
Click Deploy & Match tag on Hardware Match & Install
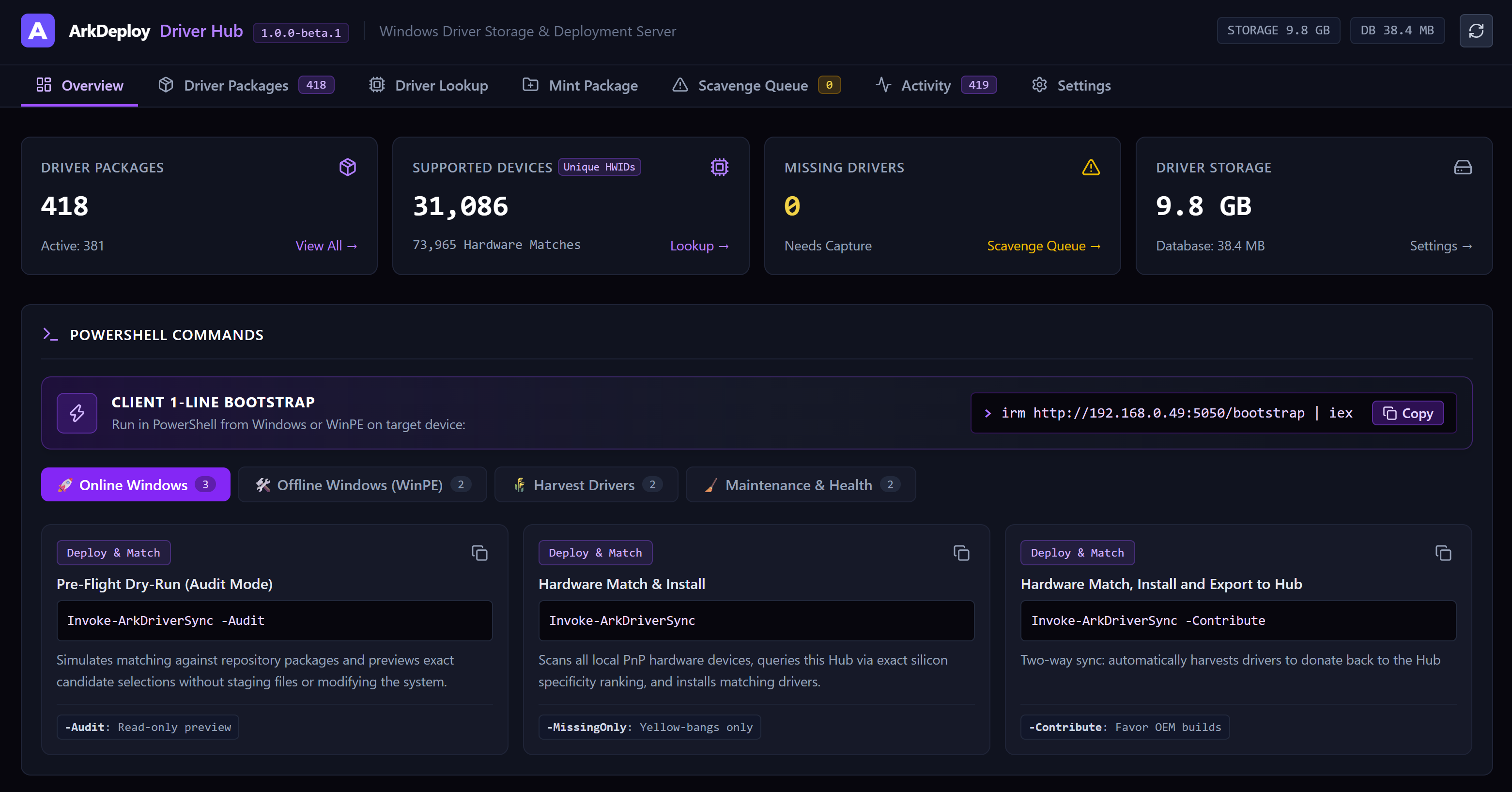pos(596,553)
